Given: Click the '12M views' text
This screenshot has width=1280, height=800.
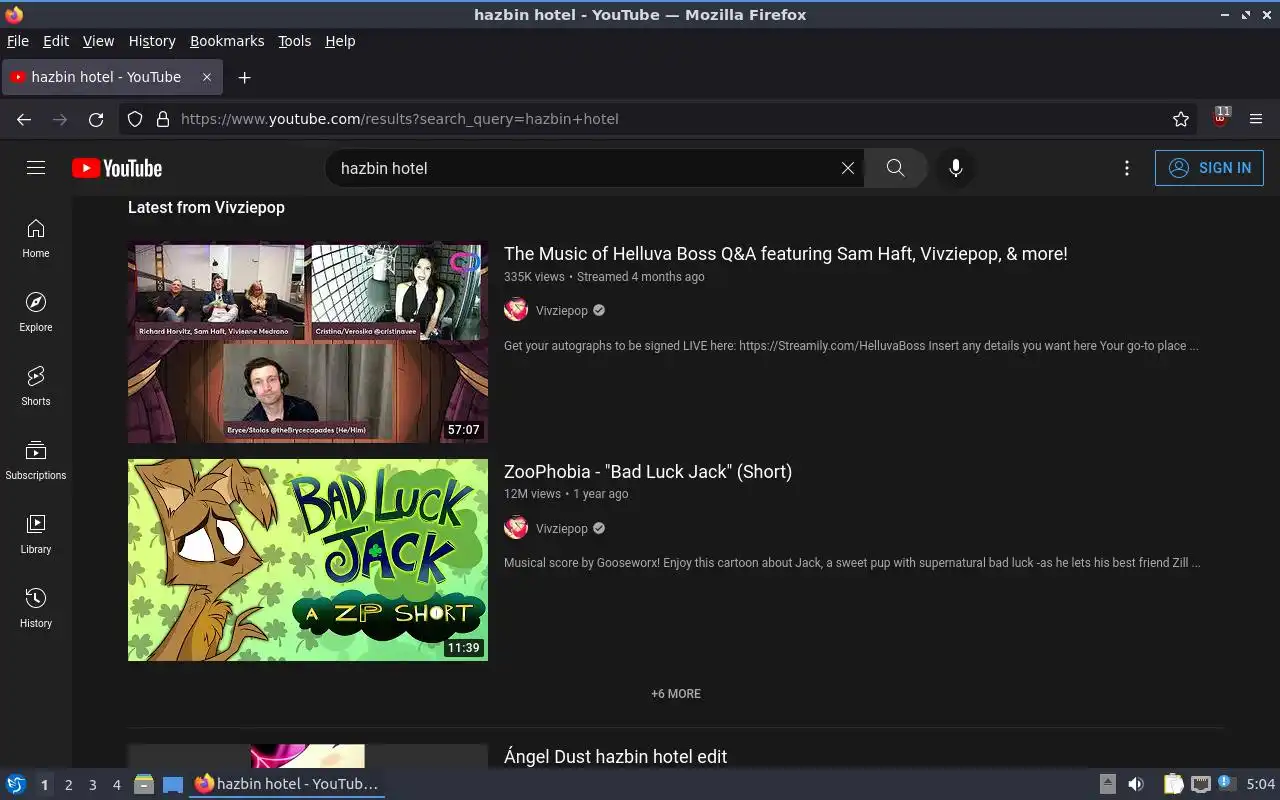Looking at the screenshot, I should click(532, 494).
